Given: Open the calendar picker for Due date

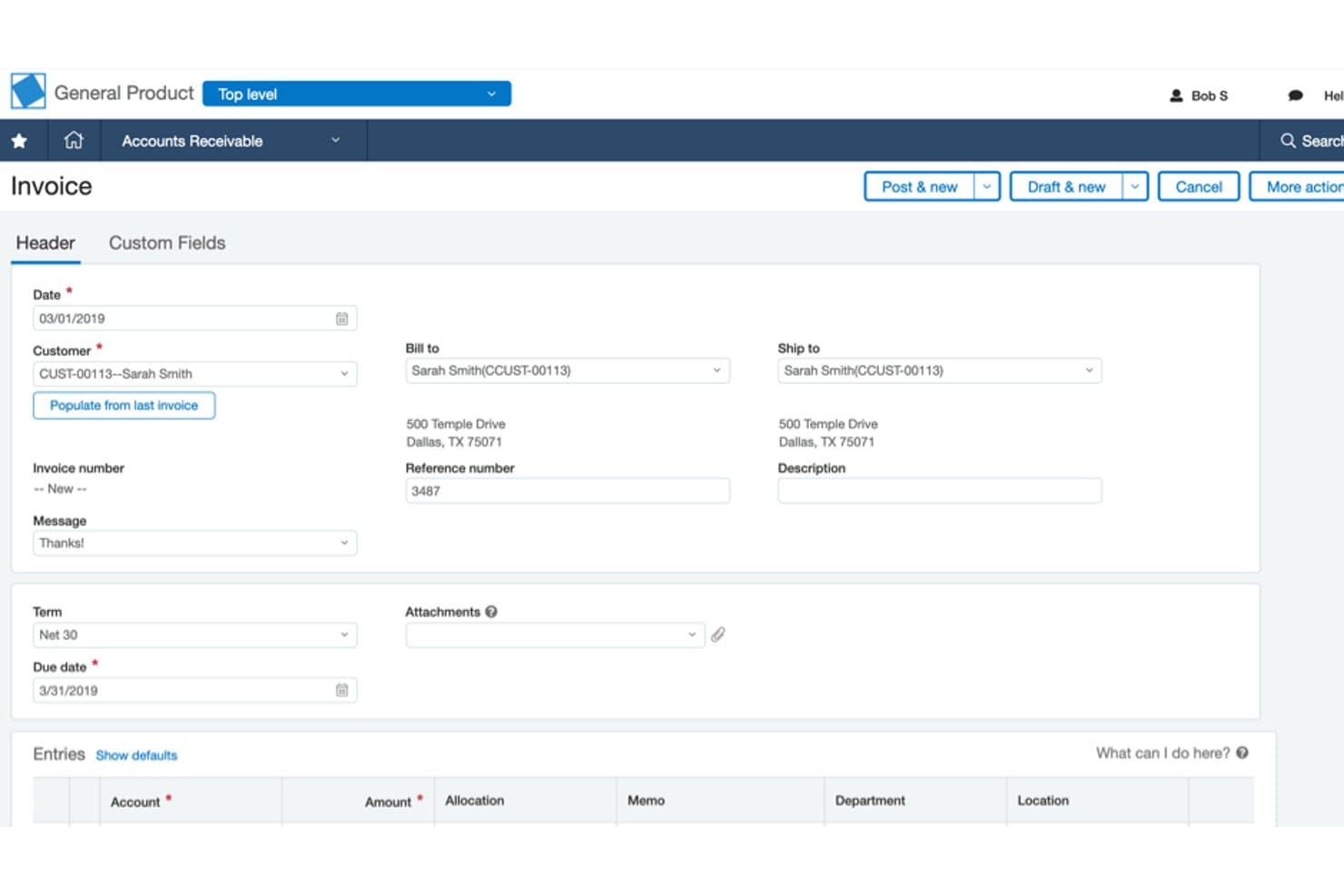Looking at the screenshot, I should (342, 690).
